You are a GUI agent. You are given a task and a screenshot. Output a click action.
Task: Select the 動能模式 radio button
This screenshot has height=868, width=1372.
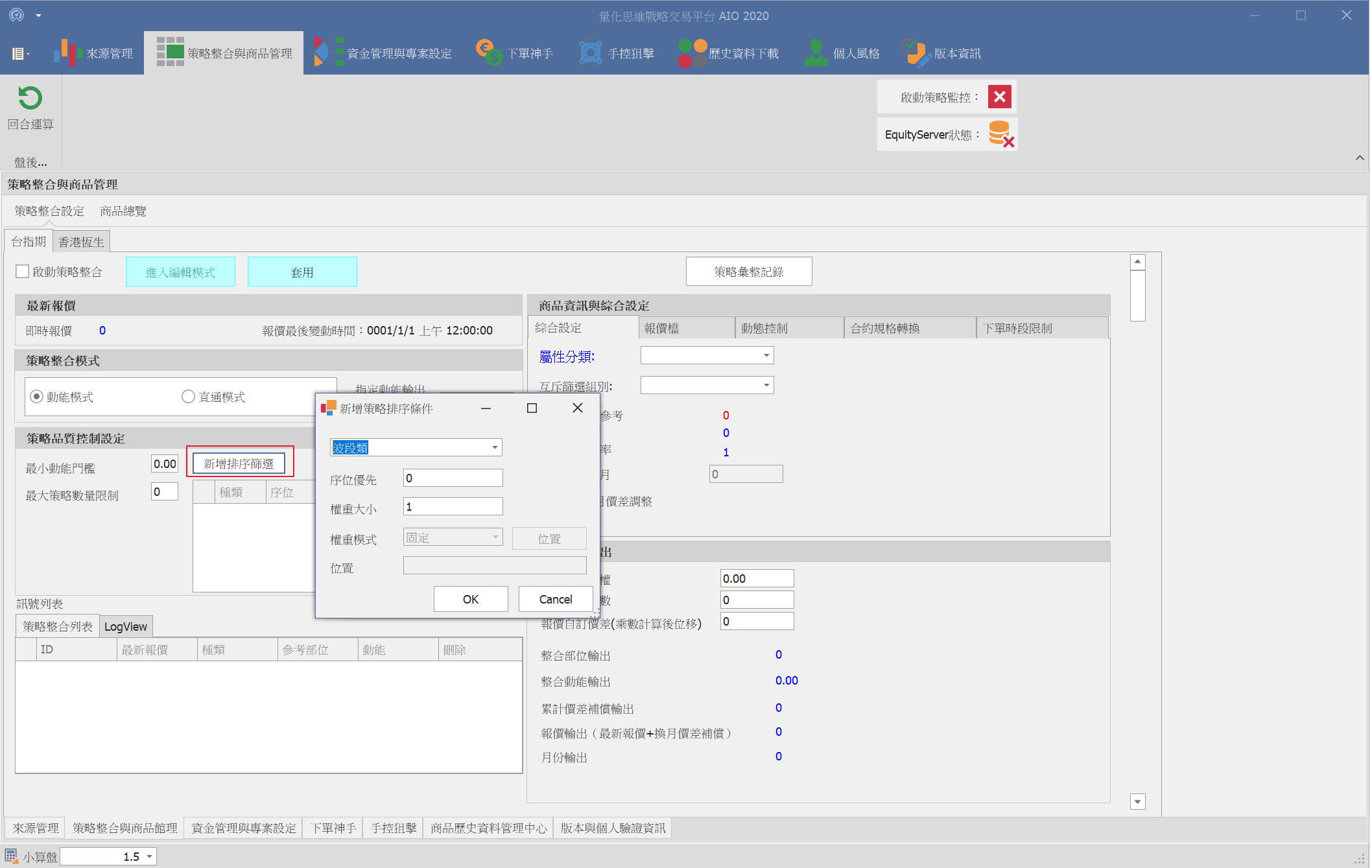tap(37, 396)
